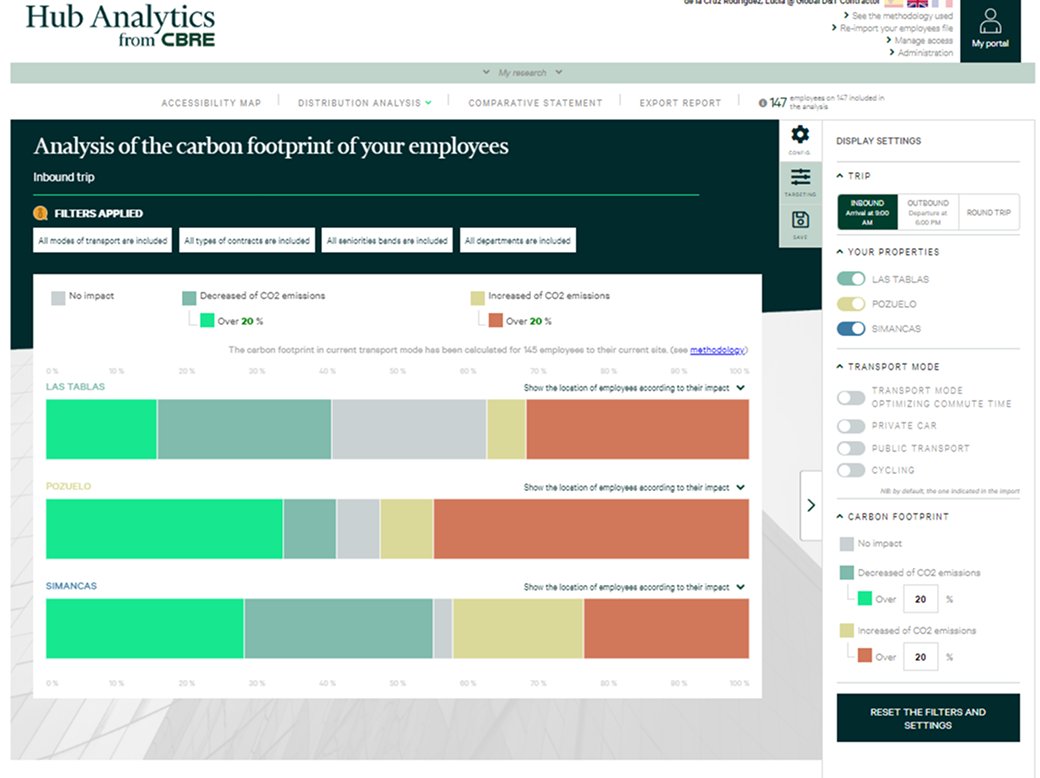
Task: Enable the Public Transport toggle
Action: (851, 448)
